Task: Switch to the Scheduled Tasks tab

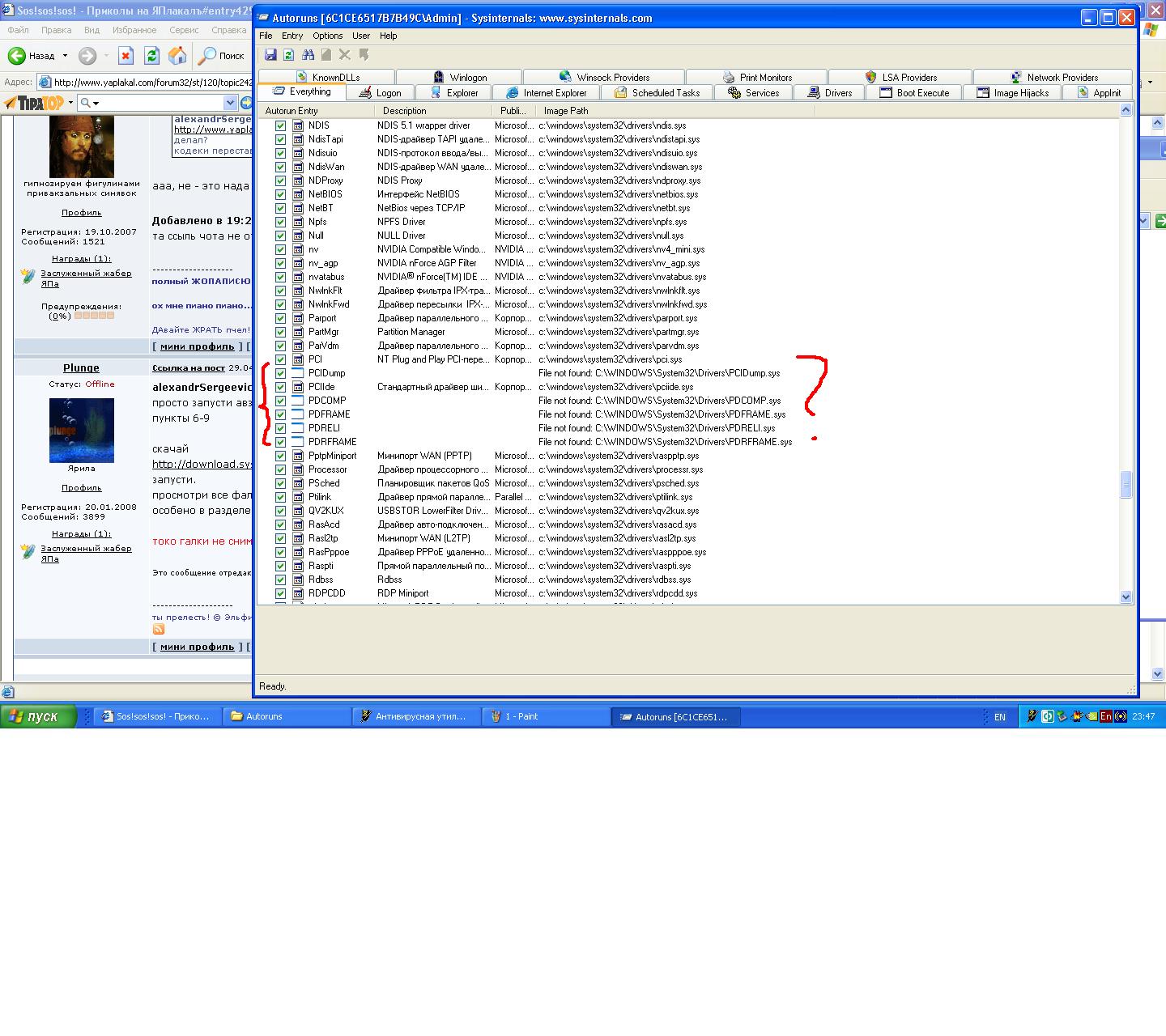Action: 657,93
